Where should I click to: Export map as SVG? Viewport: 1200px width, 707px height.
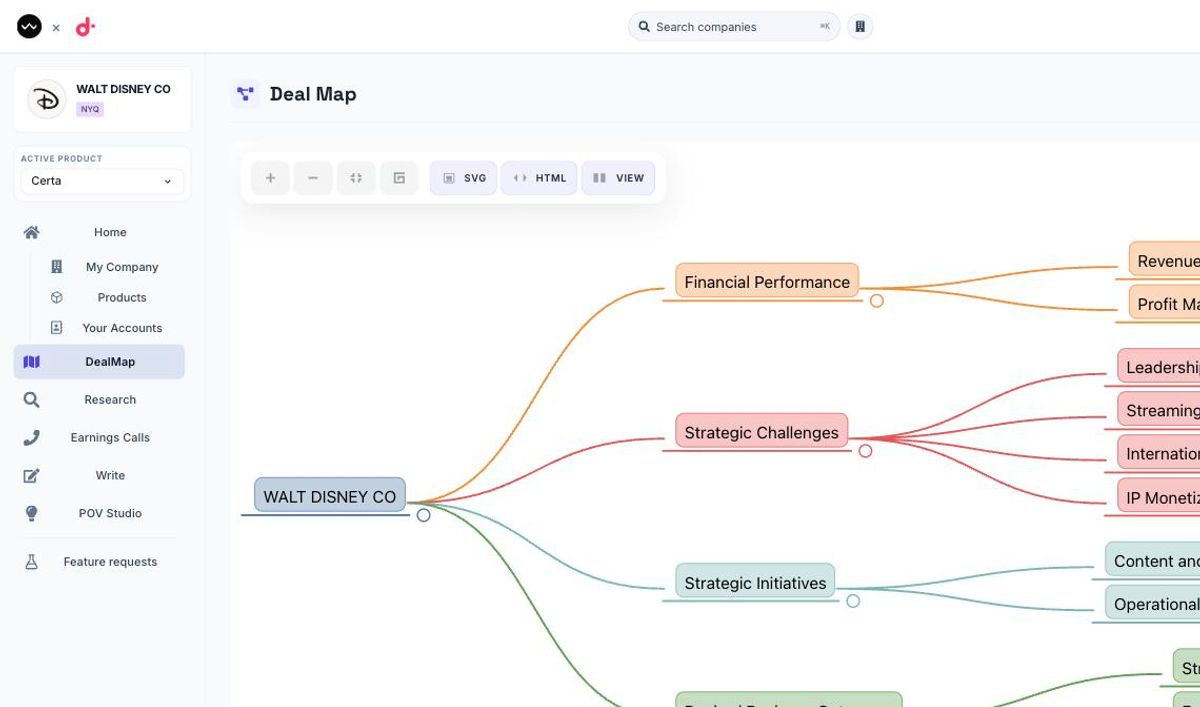(x=464, y=178)
